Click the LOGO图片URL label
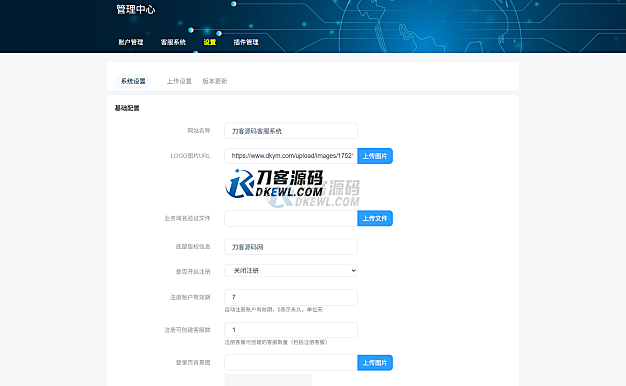Viewport: 626px width, 386px height. coord(190,156)
